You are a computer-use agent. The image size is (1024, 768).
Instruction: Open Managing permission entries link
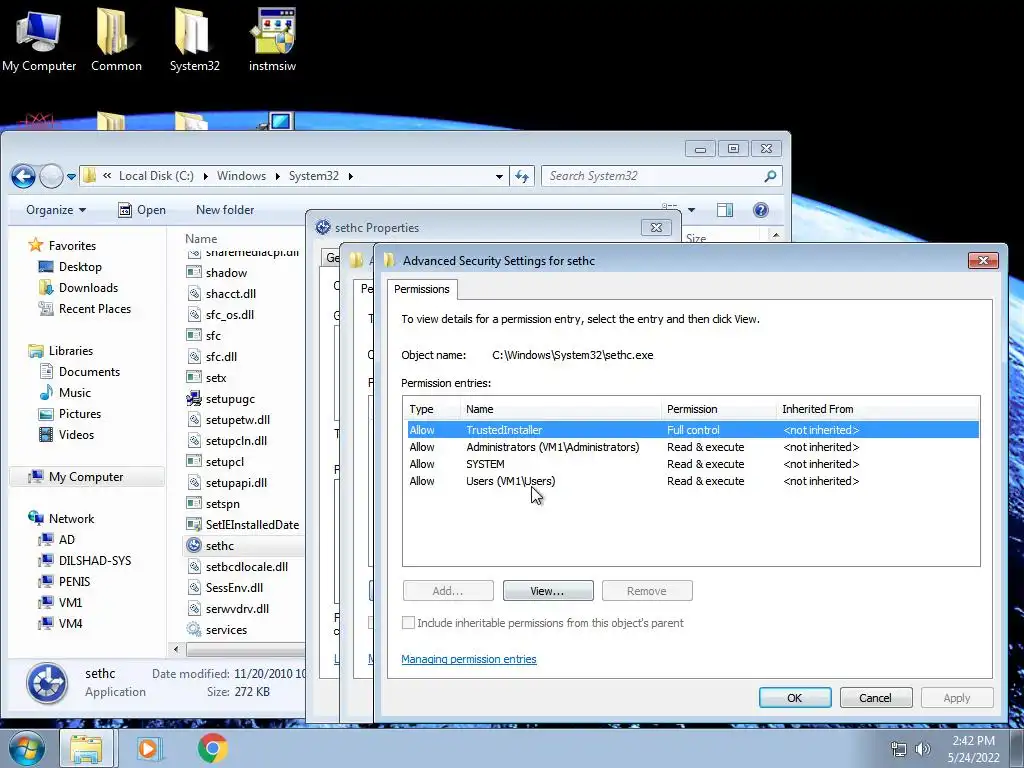pos(469,660)
